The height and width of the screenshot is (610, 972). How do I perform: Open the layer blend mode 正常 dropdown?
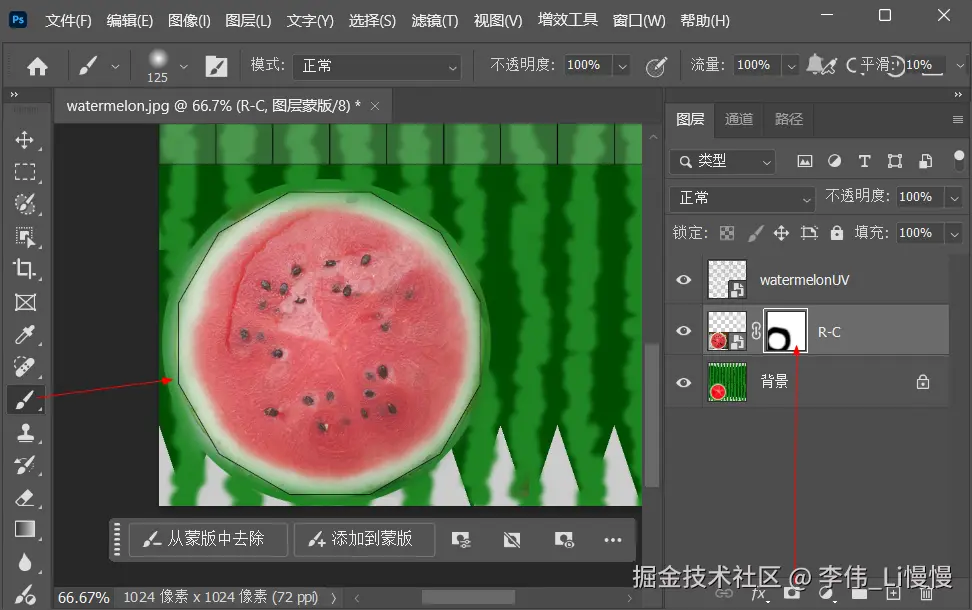coord(742,198)
